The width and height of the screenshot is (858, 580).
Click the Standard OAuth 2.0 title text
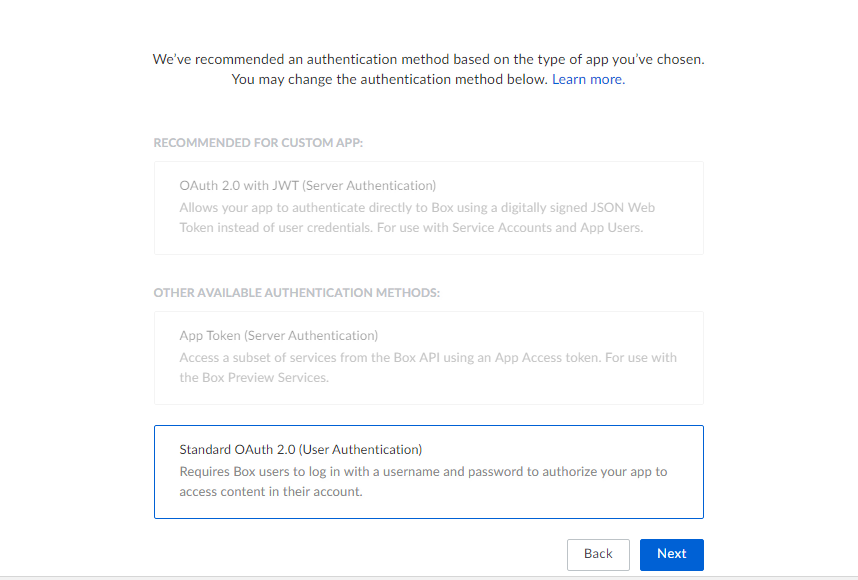300,449
